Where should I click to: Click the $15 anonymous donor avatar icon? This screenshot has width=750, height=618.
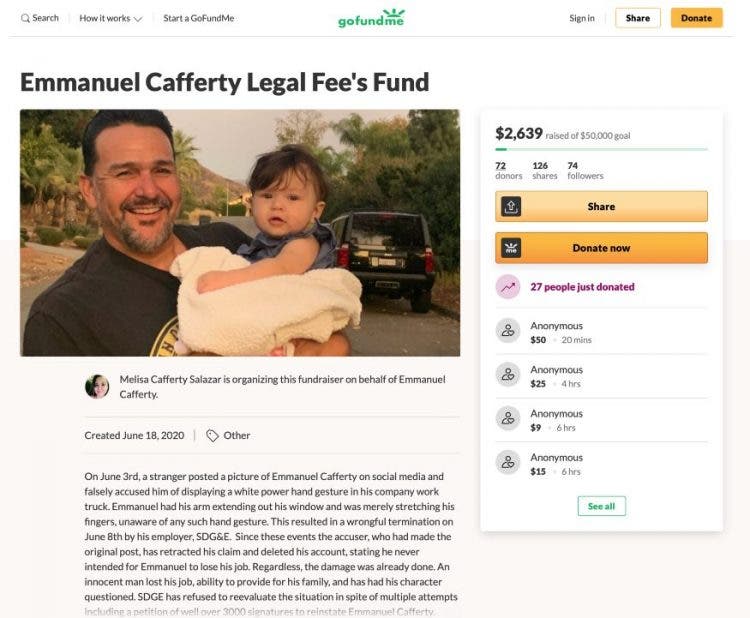pyautogui.click(x=508, y=464)
